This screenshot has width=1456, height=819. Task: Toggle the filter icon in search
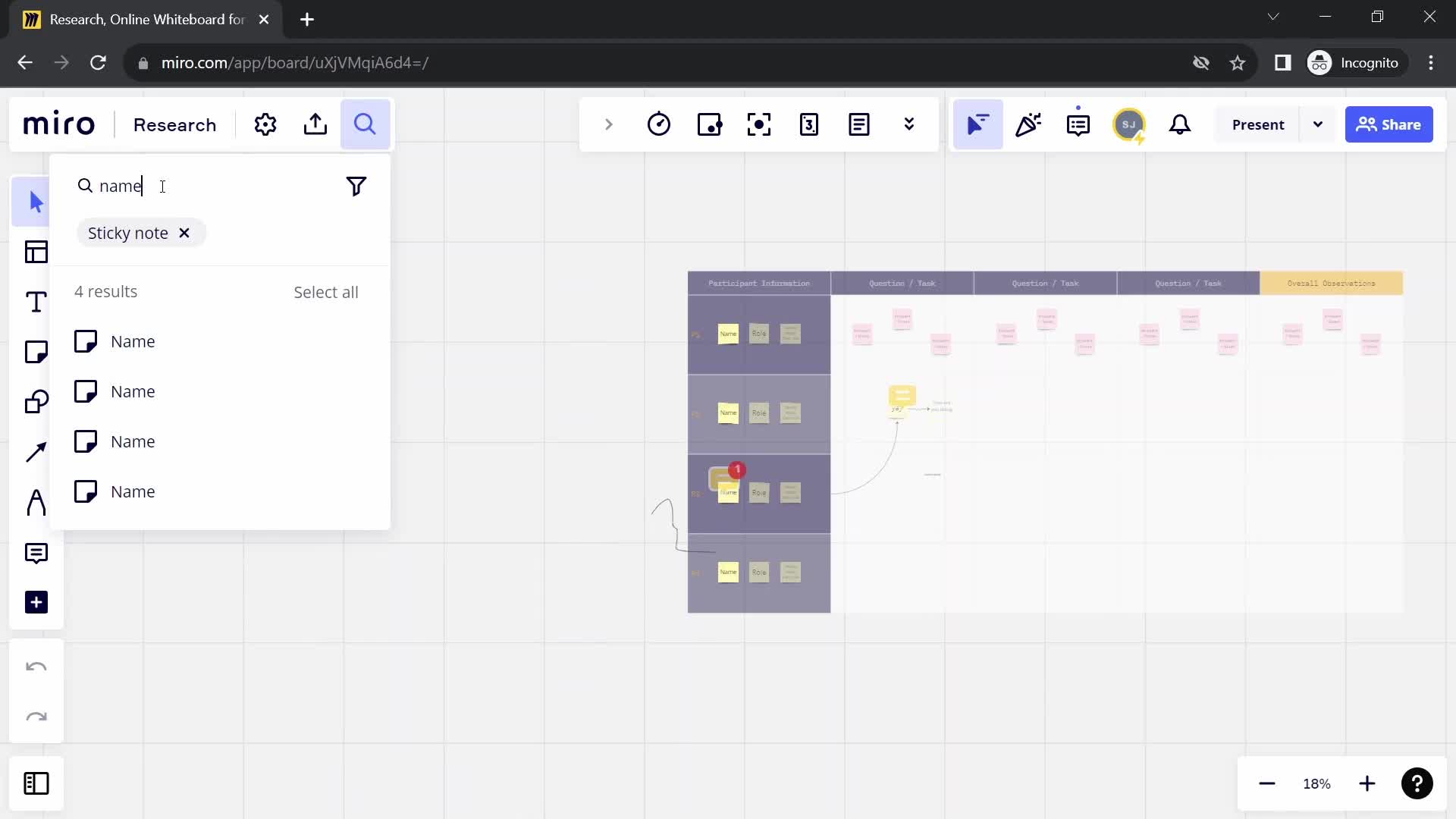click(356, 186)
